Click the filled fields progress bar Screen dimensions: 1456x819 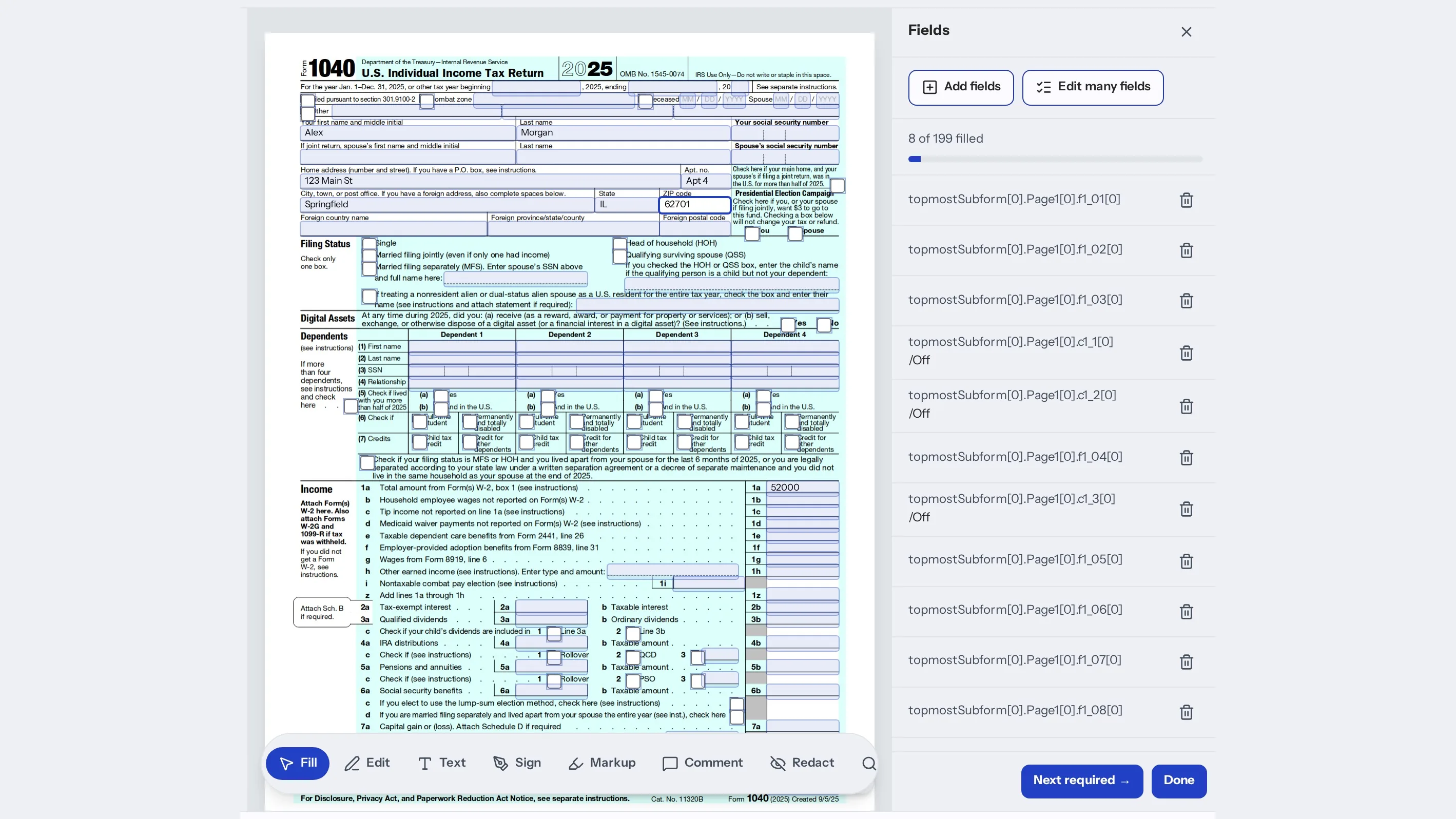[1055, 160]
